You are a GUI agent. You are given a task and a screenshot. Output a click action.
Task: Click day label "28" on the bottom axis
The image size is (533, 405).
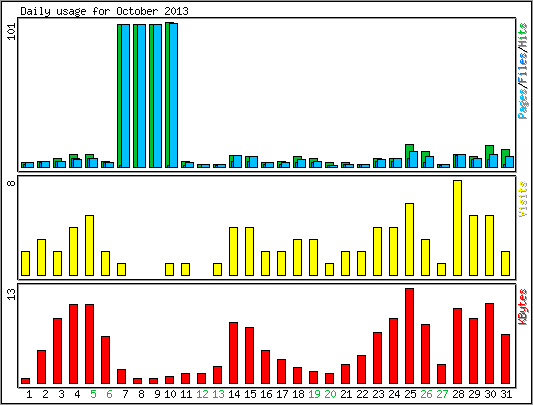pos(458,394)
